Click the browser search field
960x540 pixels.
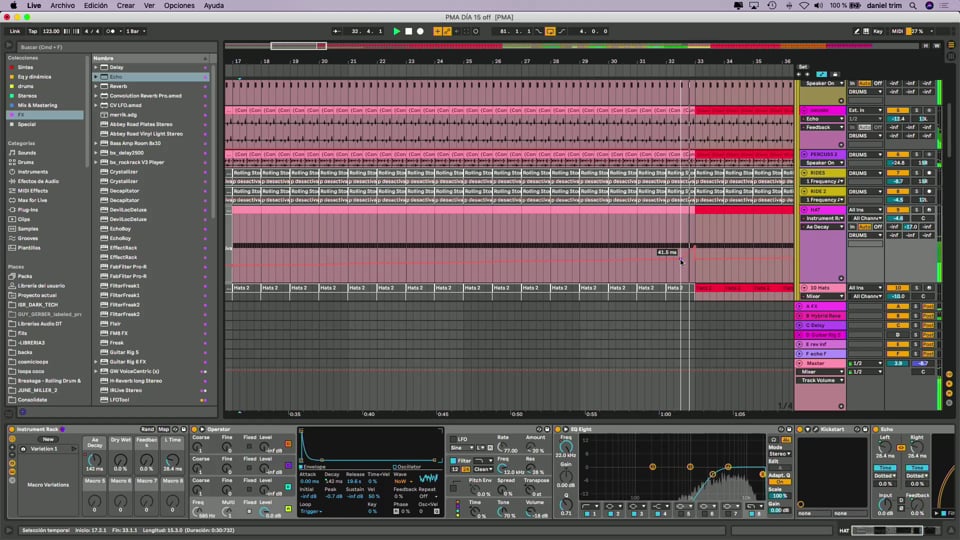tap(116, 47)
